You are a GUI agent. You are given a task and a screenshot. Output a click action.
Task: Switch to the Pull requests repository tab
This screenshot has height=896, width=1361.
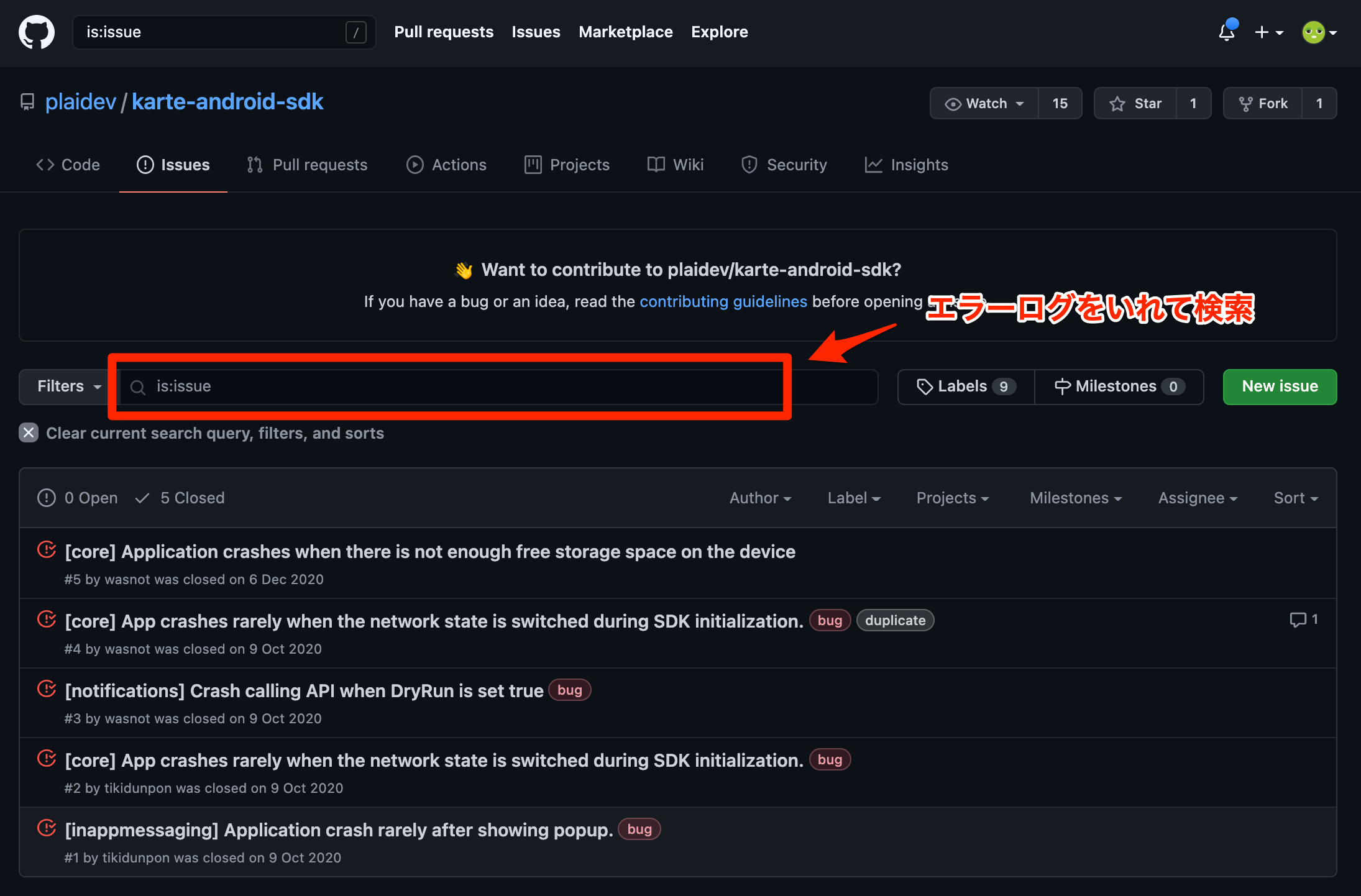point(307,165)
